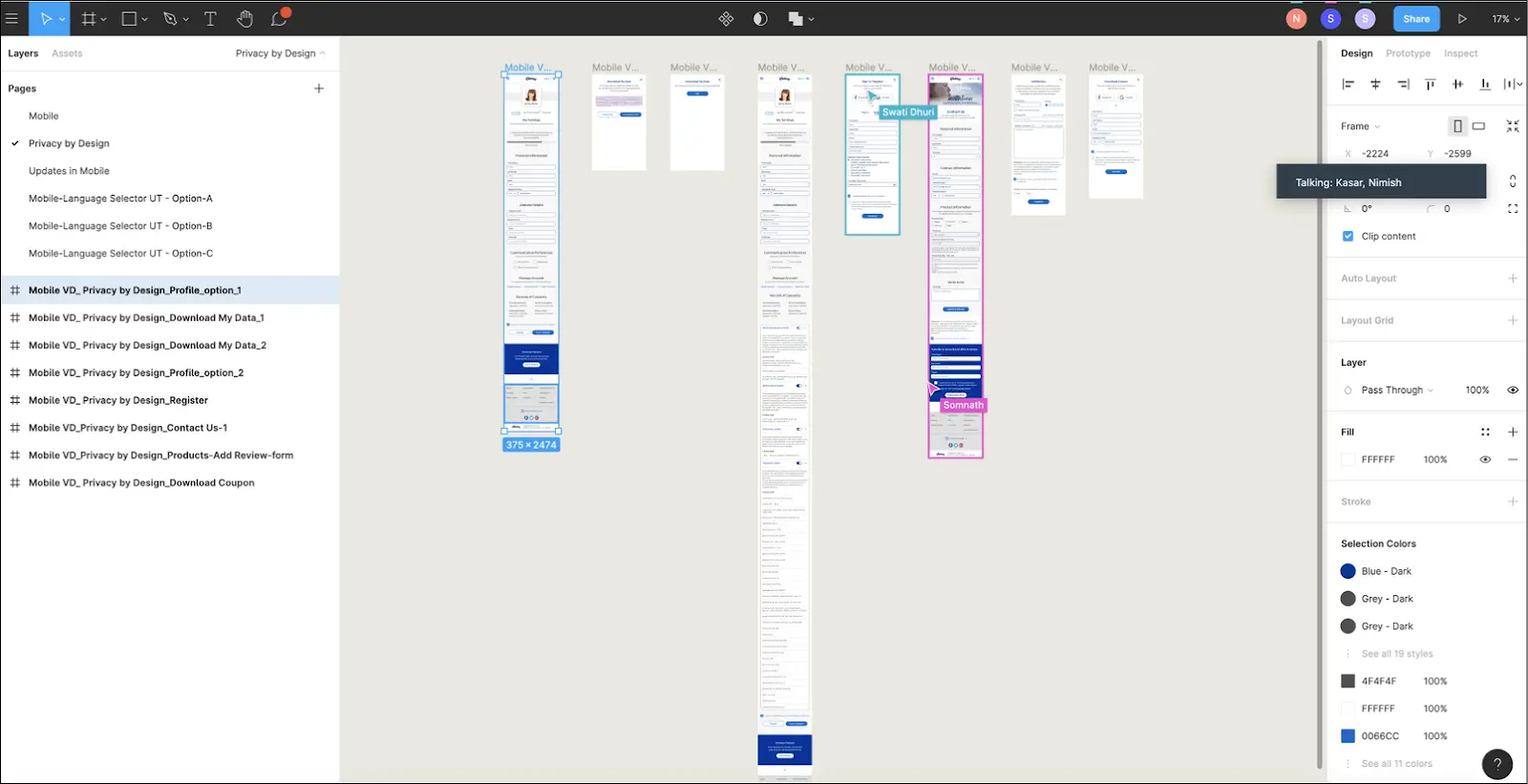
Task: Add a Stroke with plus icon
Action: (1513, 501)
